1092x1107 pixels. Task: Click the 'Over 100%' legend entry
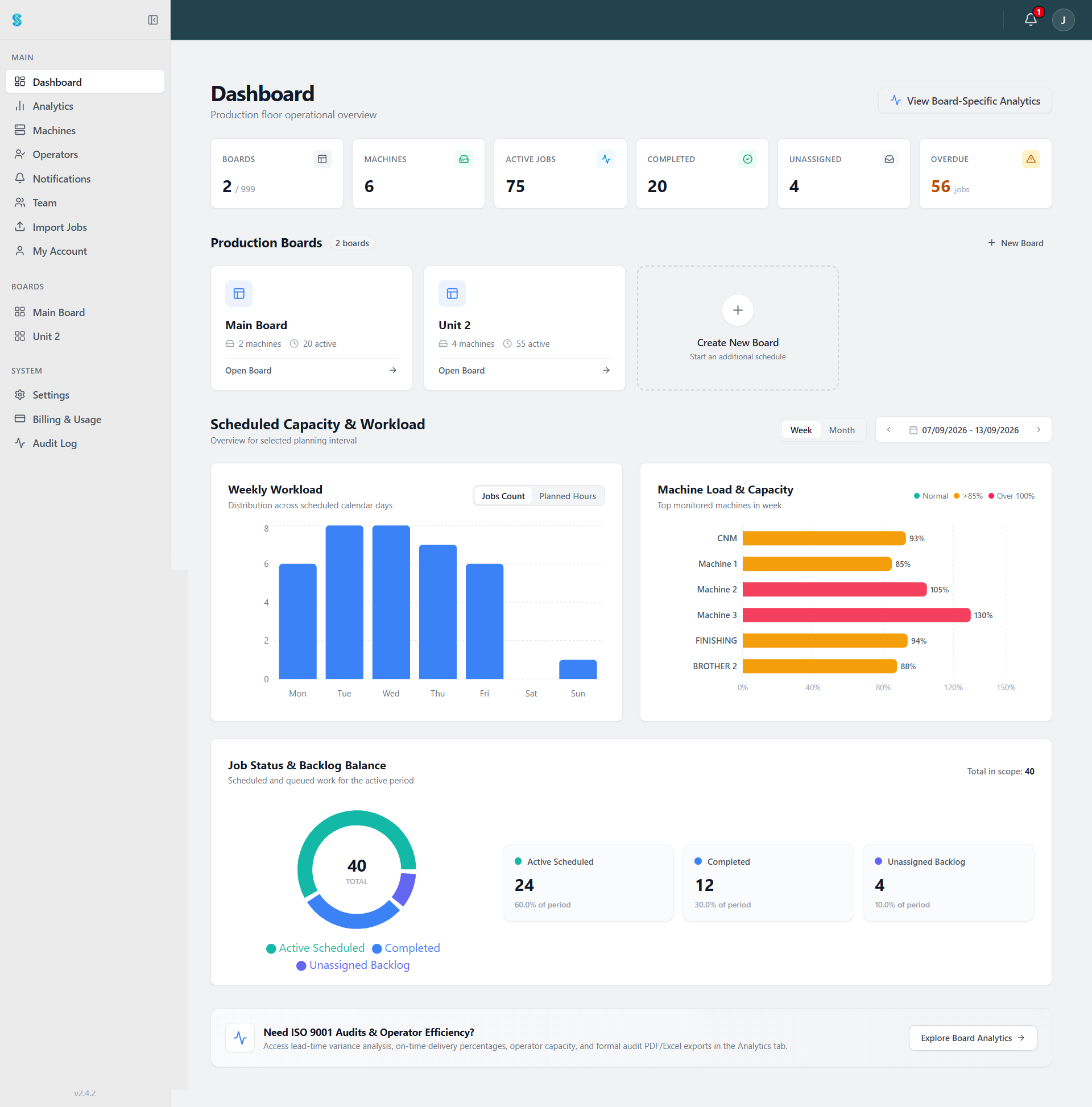(x=1011, y=496)
